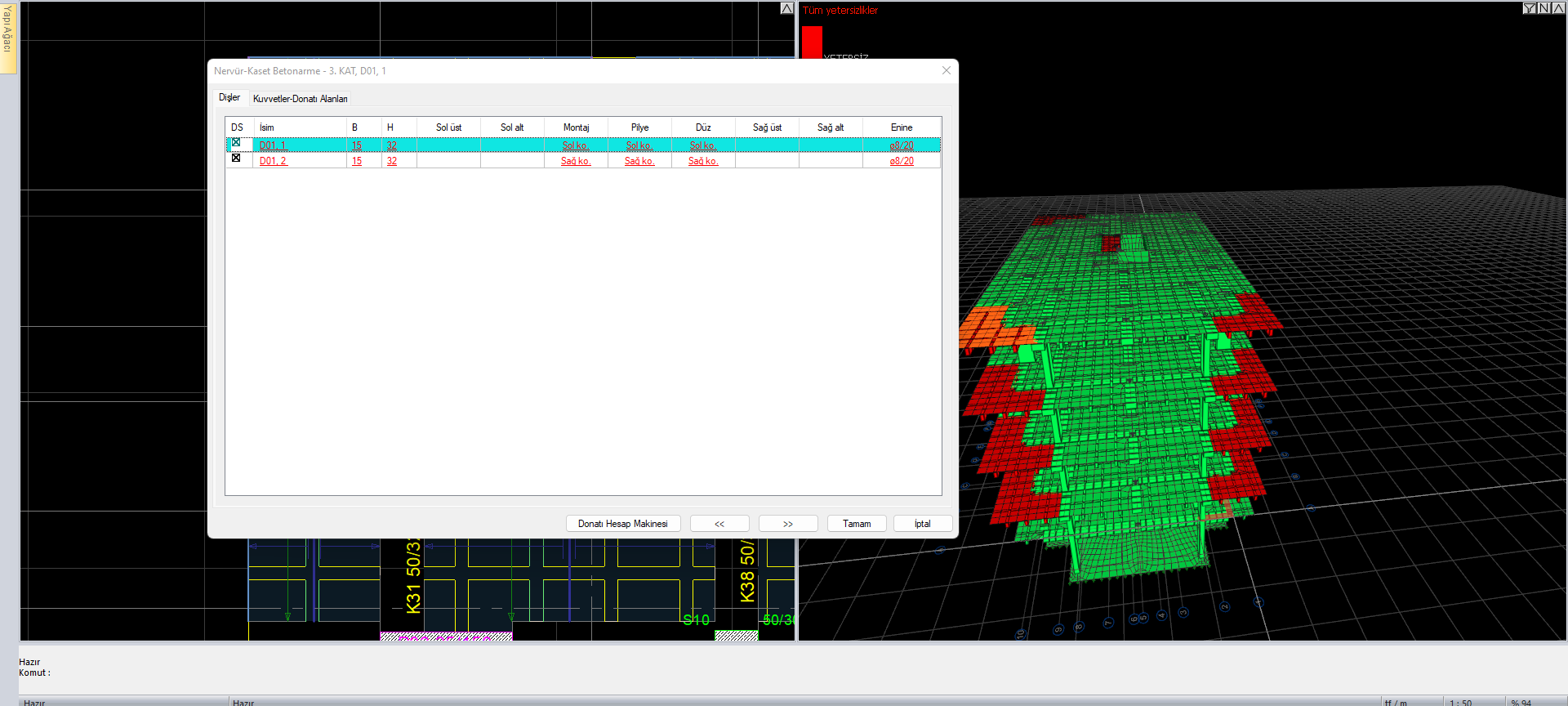Go to next item with >> button
Screen dimensions: 1568x706
(788, 524)
